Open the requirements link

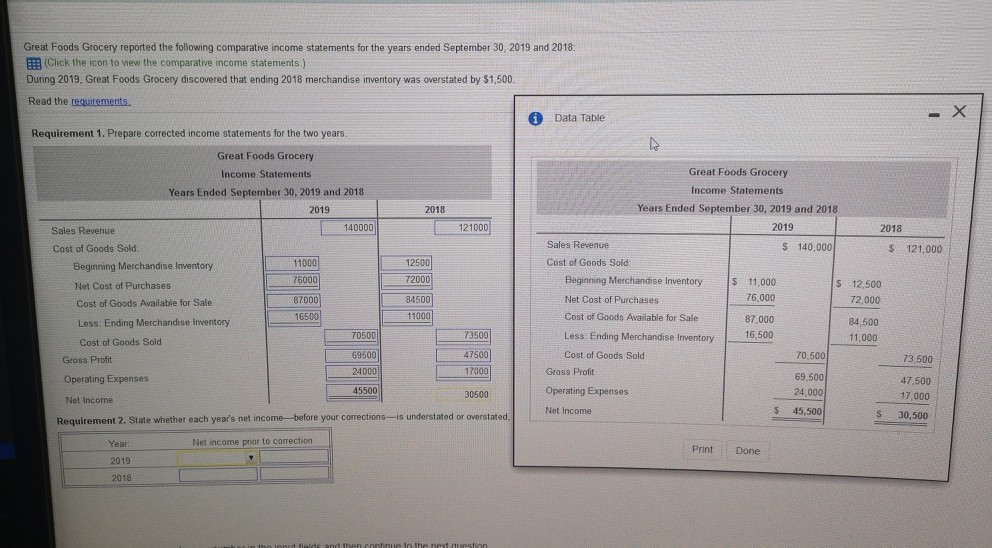[x=101, y=101]
